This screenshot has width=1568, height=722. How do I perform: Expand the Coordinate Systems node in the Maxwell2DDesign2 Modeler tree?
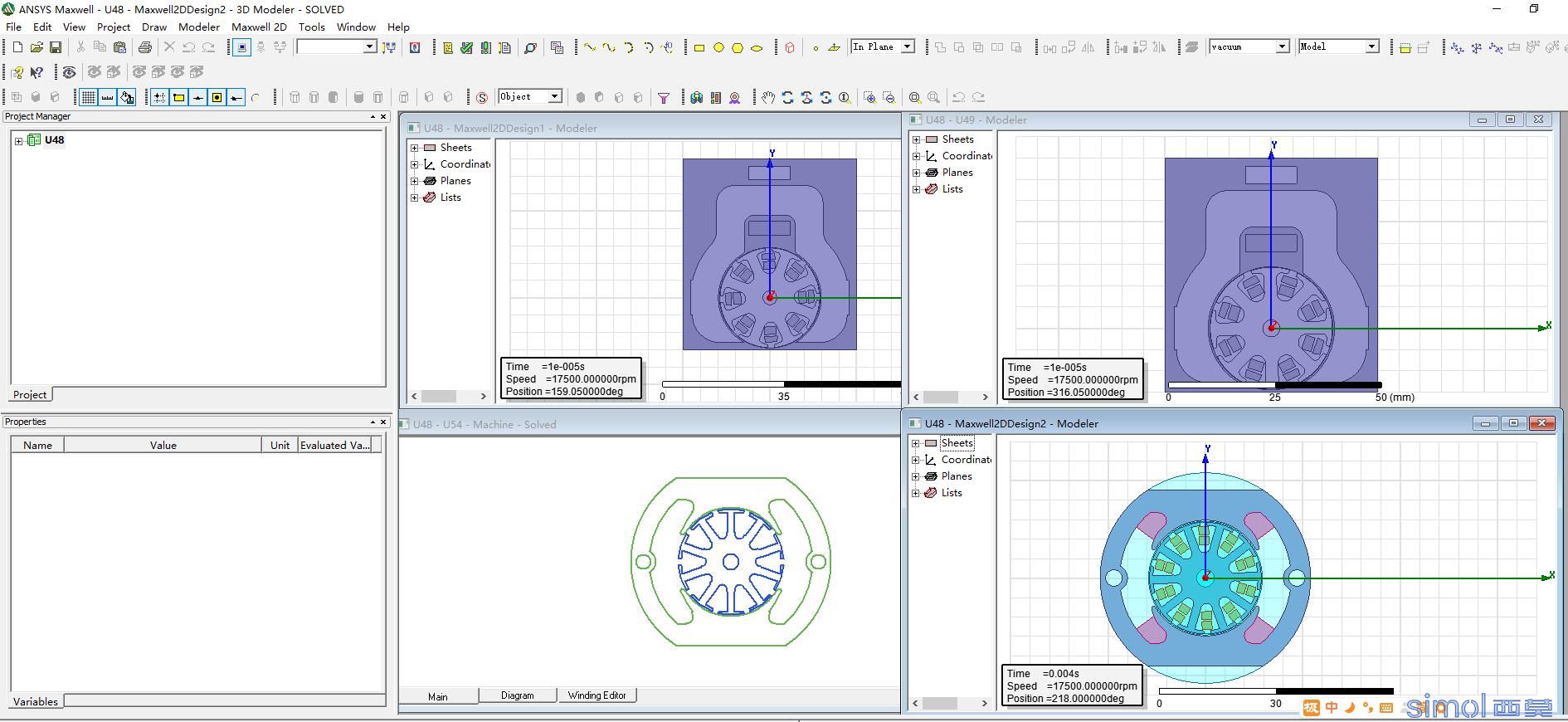[916, 460]
